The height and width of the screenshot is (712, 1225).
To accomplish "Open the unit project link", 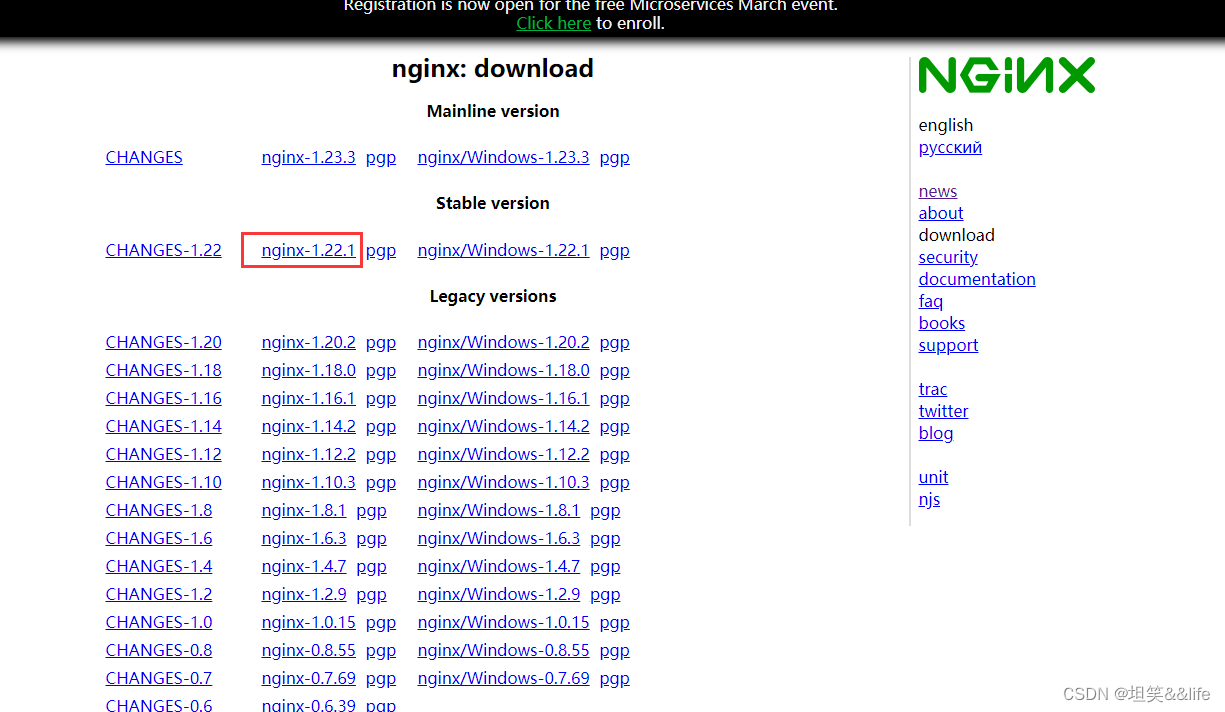I will click(x=933, y=477).
